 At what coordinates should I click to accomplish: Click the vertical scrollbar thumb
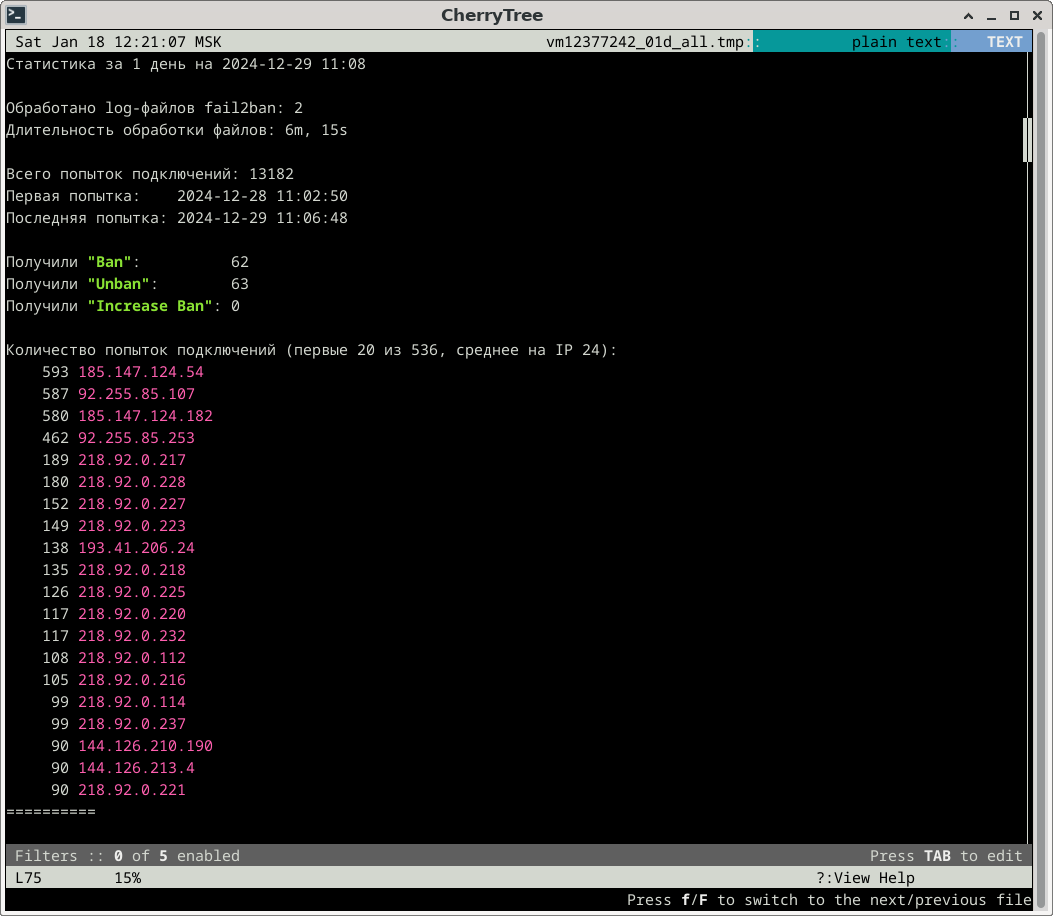[1026, 140]
